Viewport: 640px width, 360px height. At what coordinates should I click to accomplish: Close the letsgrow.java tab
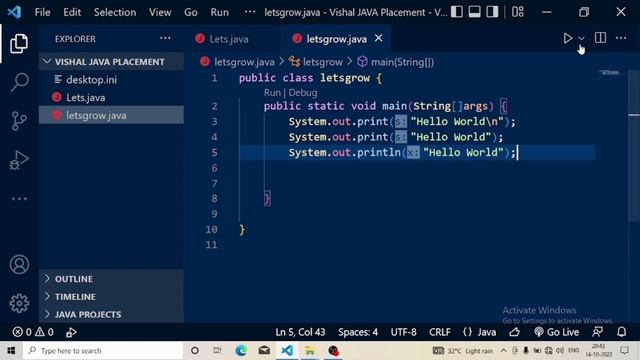(x=379, y=38)
